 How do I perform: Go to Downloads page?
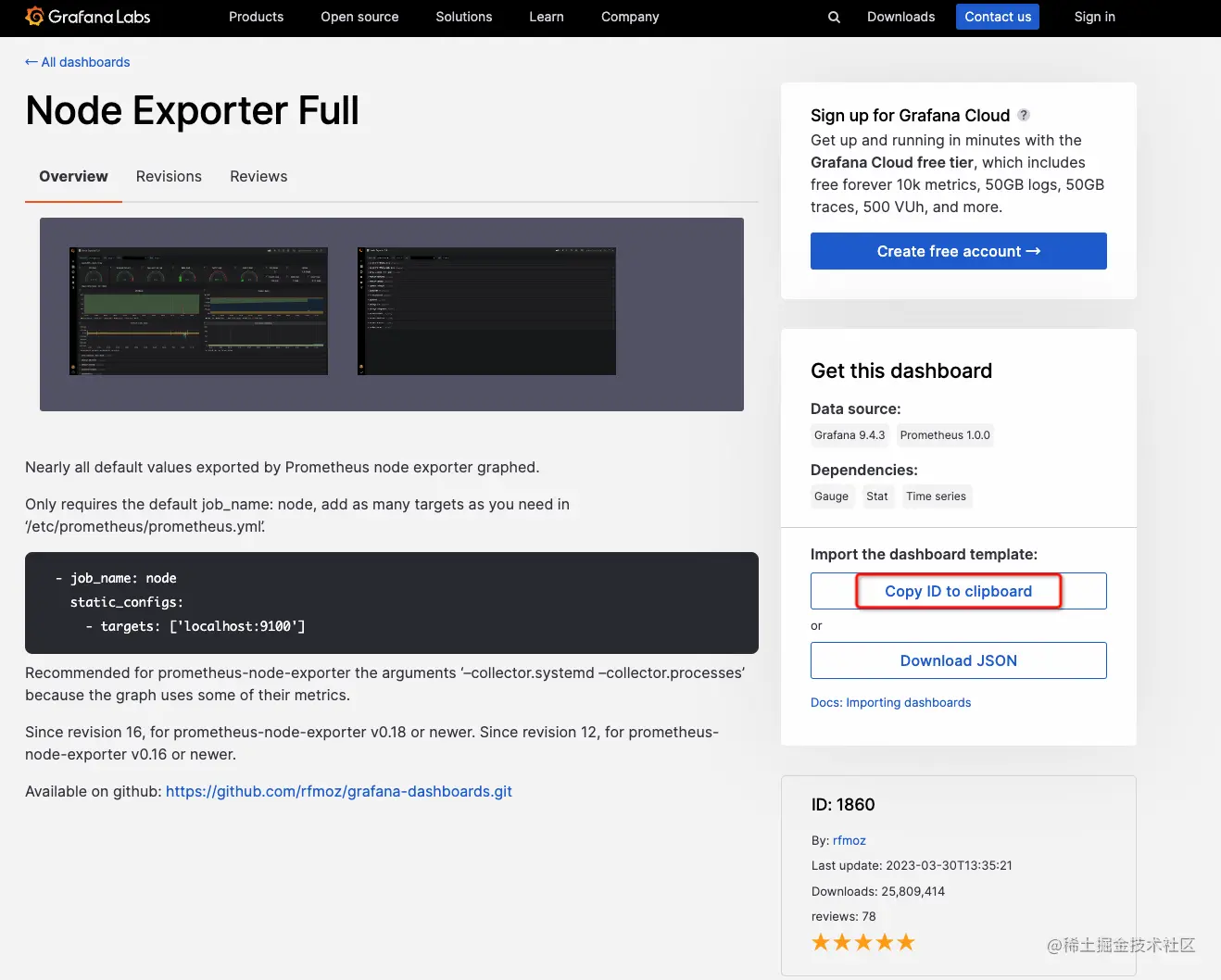pos(900,17)
